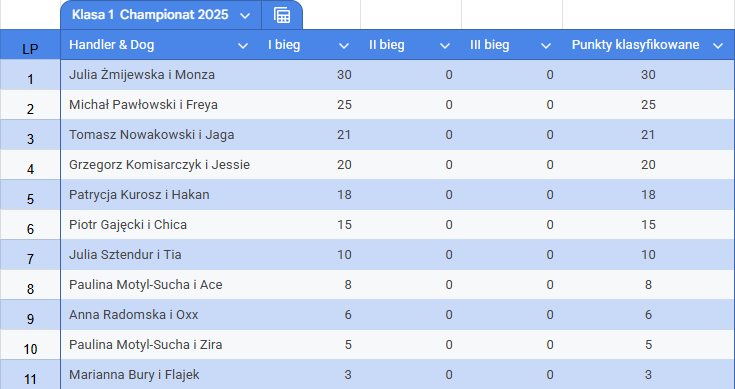Open the II bieg column dropdown arrow
This screenshot has height=389, width=735.
(445, 46)
